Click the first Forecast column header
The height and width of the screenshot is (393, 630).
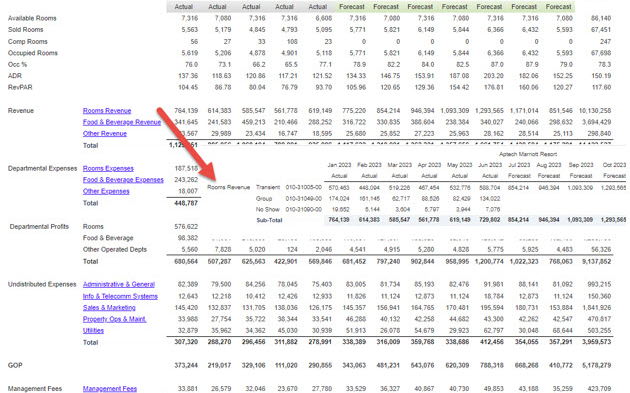[x=352, y=6]
